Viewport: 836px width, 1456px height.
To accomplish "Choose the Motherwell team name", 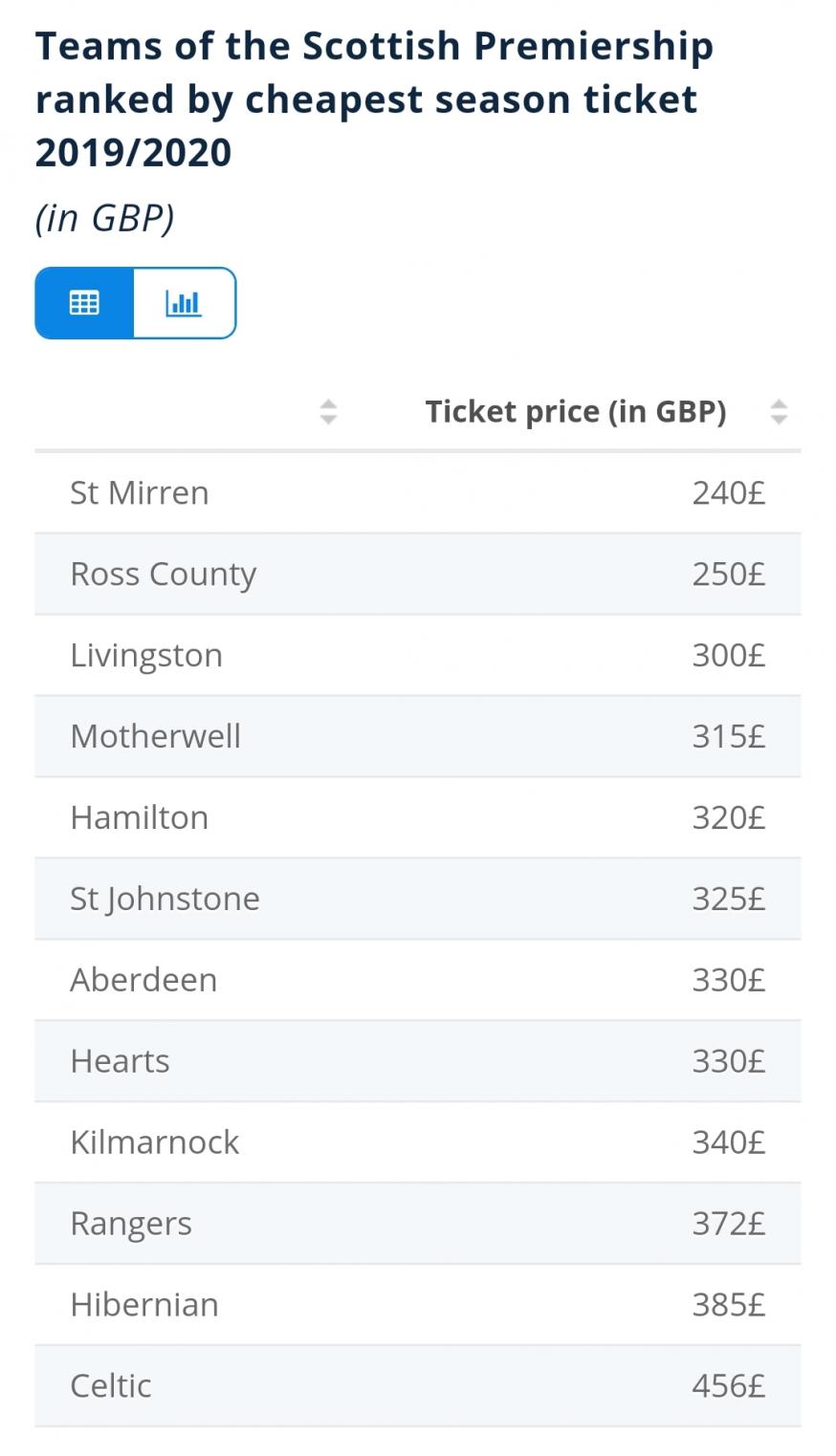I will click(x=155, y=736).
